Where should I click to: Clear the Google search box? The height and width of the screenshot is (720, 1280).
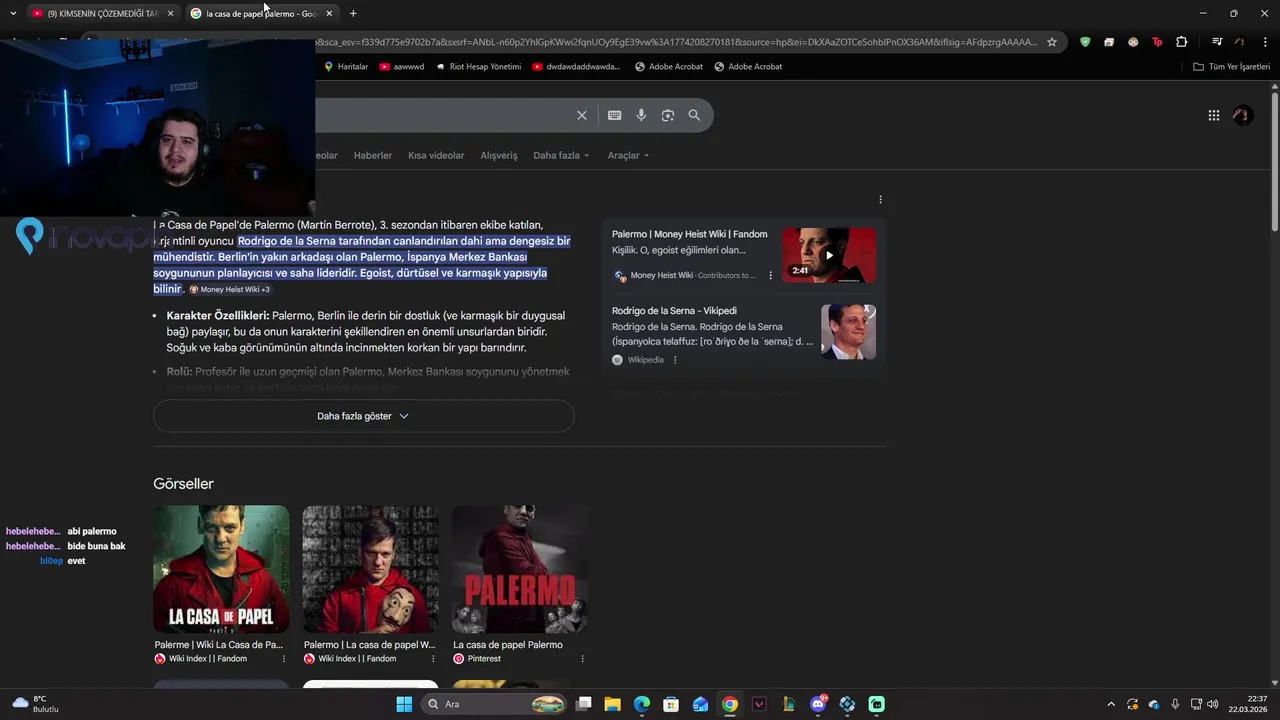(x=582, y=115)
